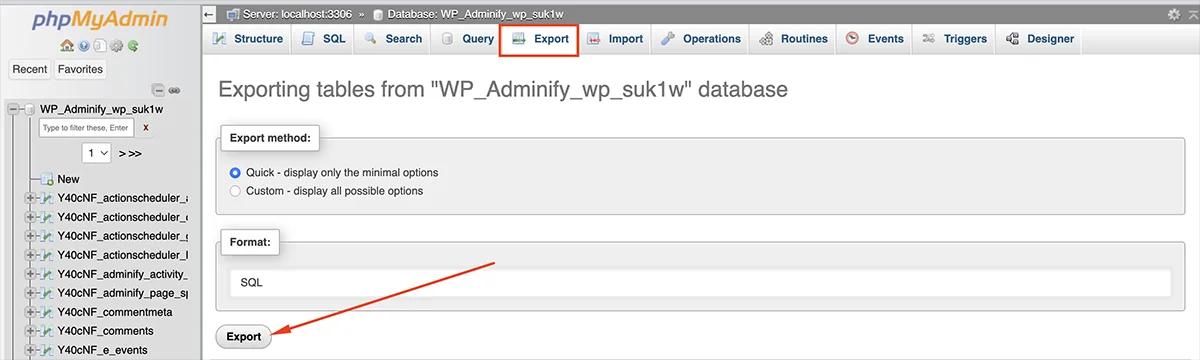Viewport: 1200px width, 360px height.
Task: Click Server: localhost:3306 breadcrumb link
Action: pyautogui.click(x=296, y=14)
